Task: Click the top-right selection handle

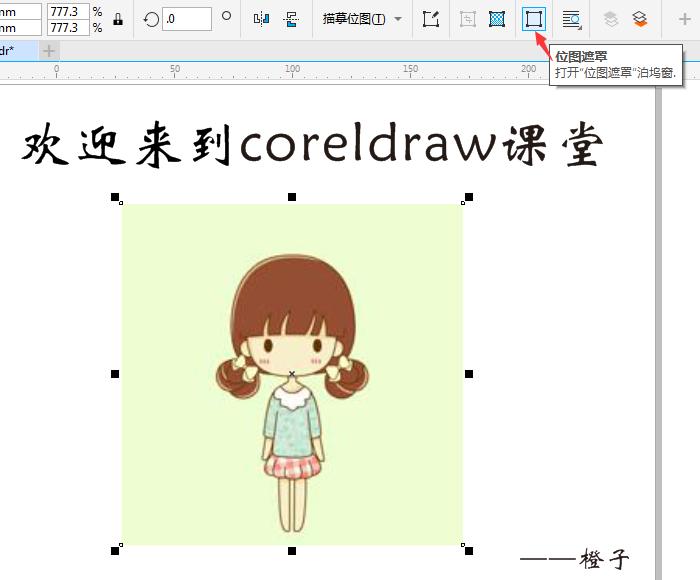Action: pyautogui.click(x=469, y=197)
